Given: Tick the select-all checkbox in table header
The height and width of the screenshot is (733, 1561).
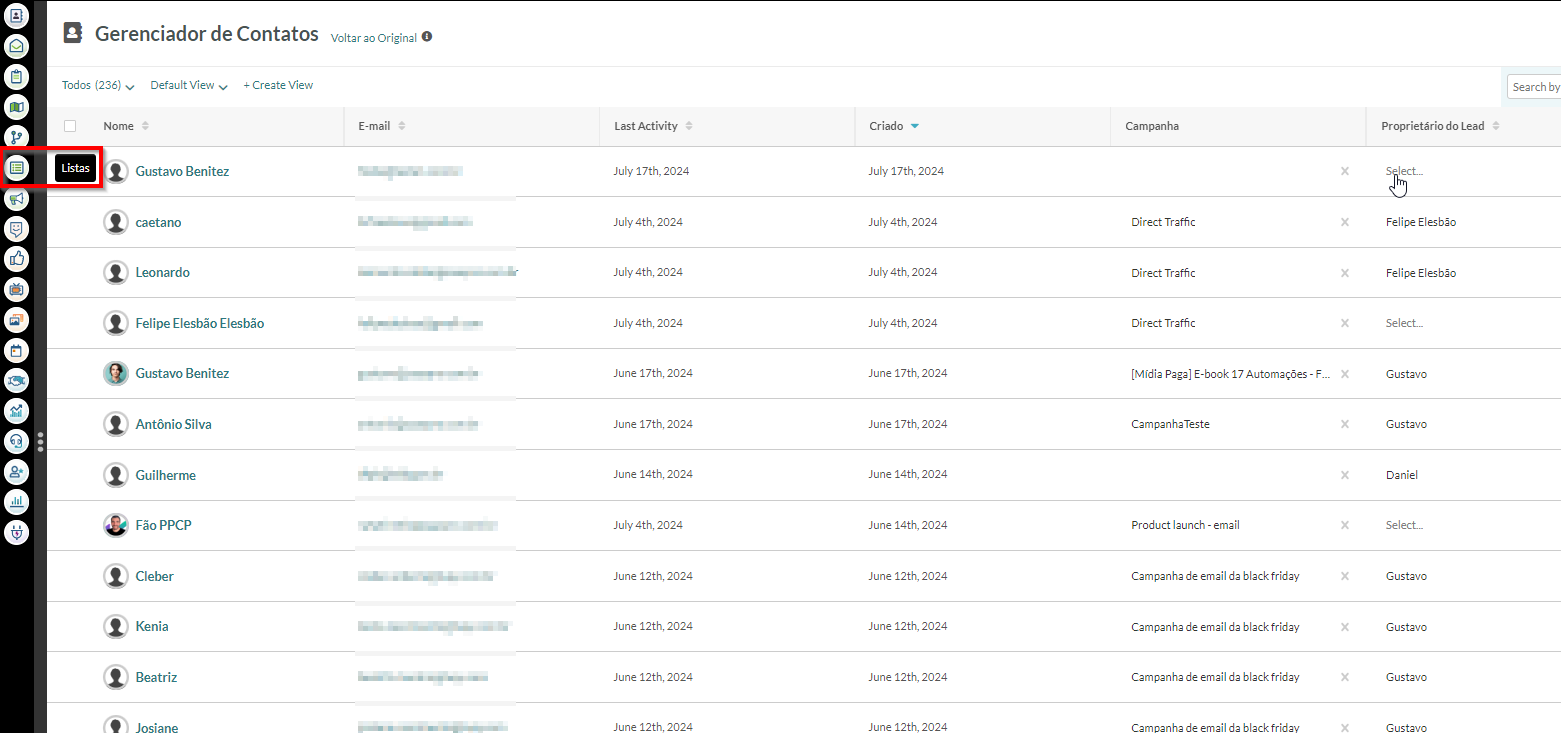Looking at the screenshot, I should click(70, 126).
